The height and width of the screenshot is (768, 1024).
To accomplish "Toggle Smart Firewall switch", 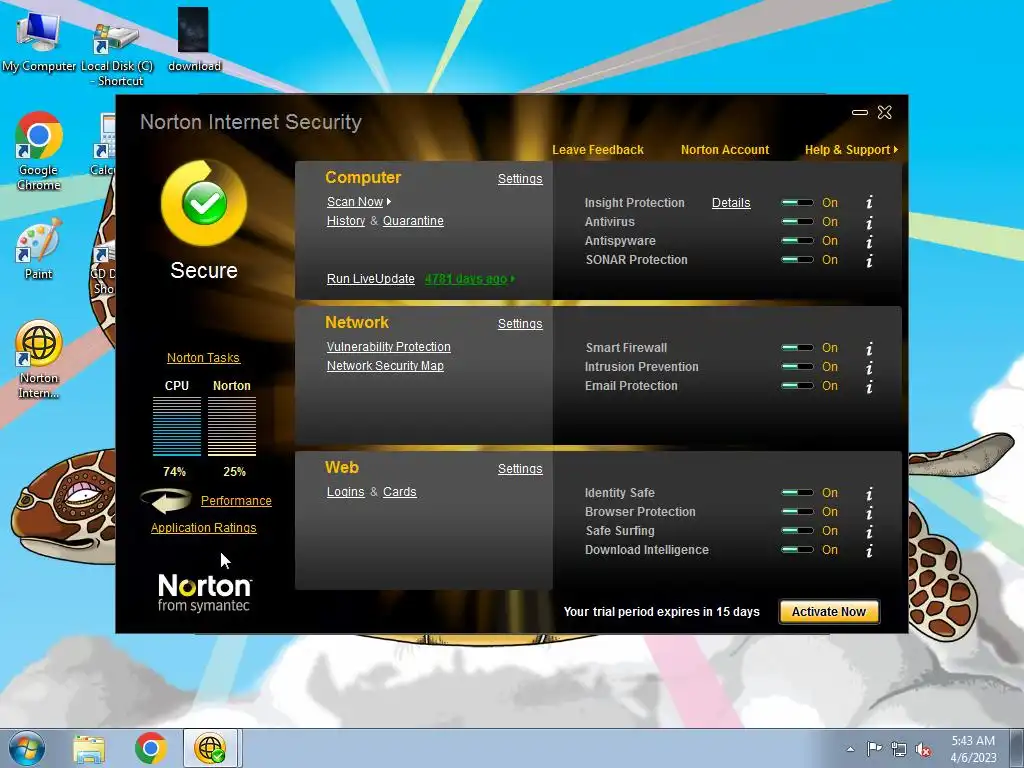I will point(797,347).
